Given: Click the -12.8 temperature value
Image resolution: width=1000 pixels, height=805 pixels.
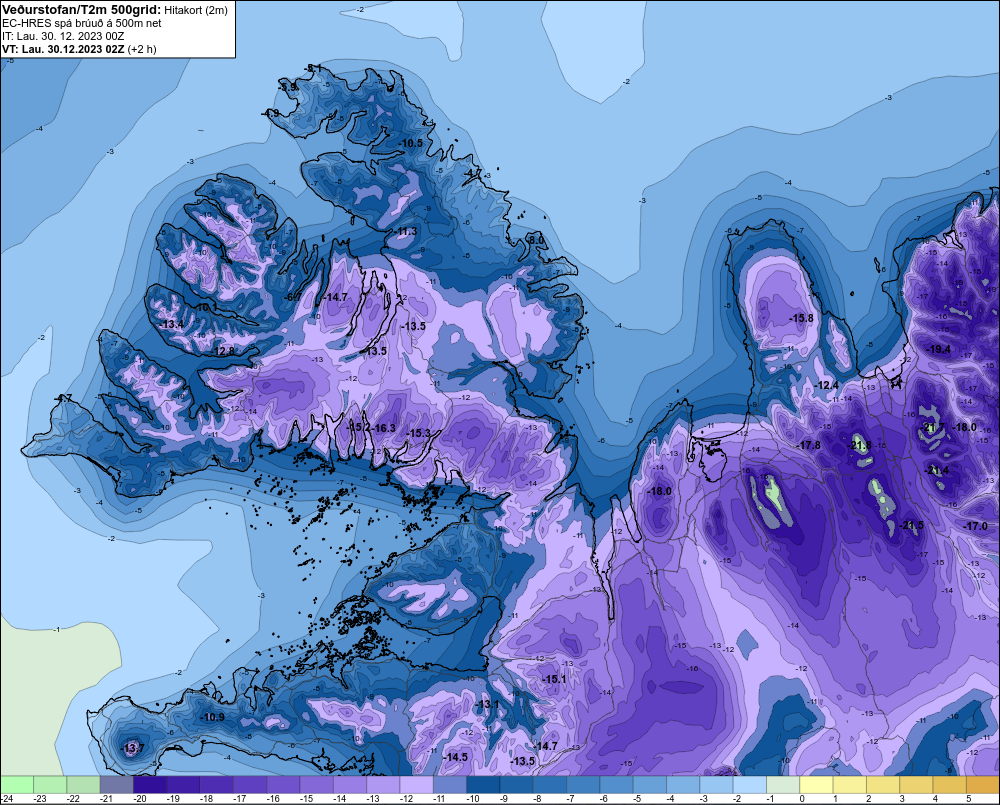Looking at the screenshot, I should click(223, 351).
